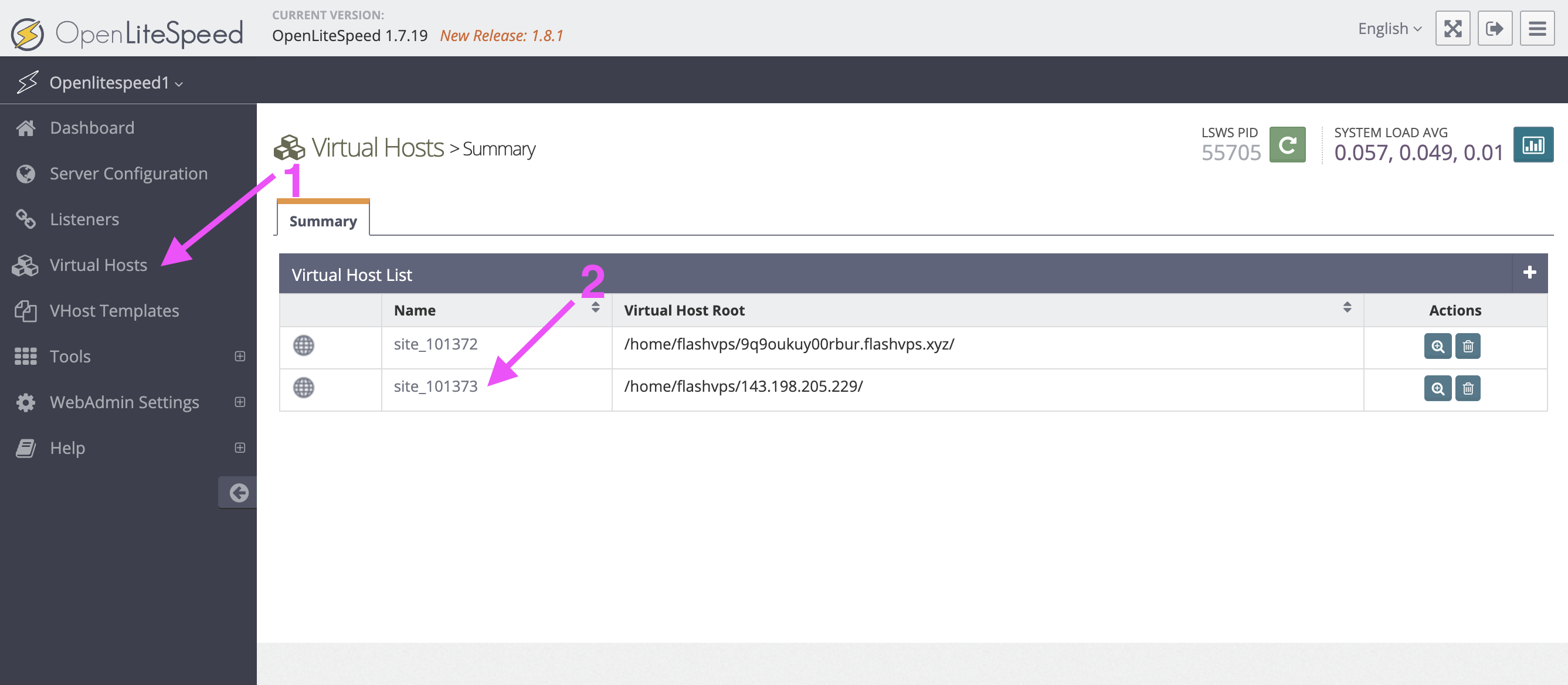Sort the list by Name column
This screenshot has width=1568, height=685.
[595, 308]
